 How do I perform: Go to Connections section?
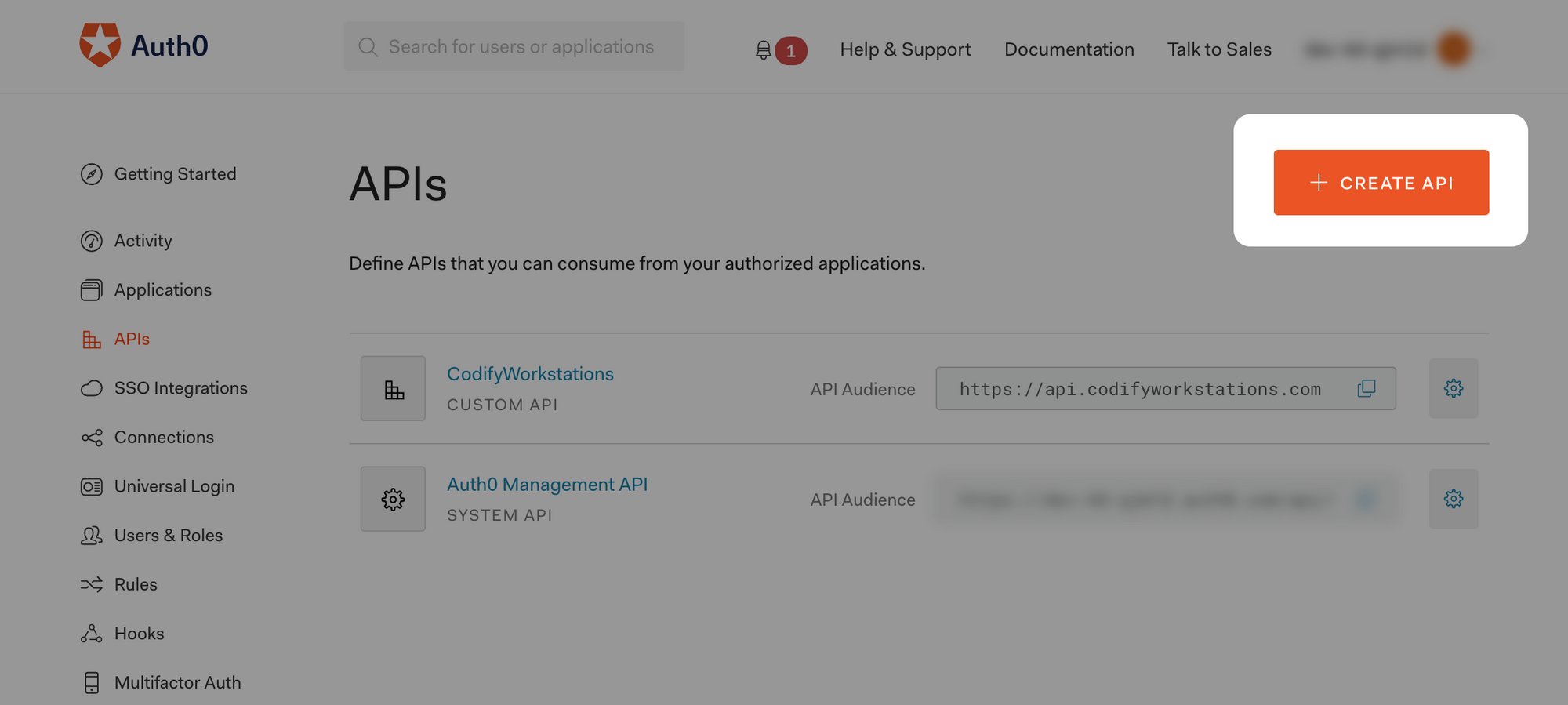pyautogui.click(x=164, y=438)
